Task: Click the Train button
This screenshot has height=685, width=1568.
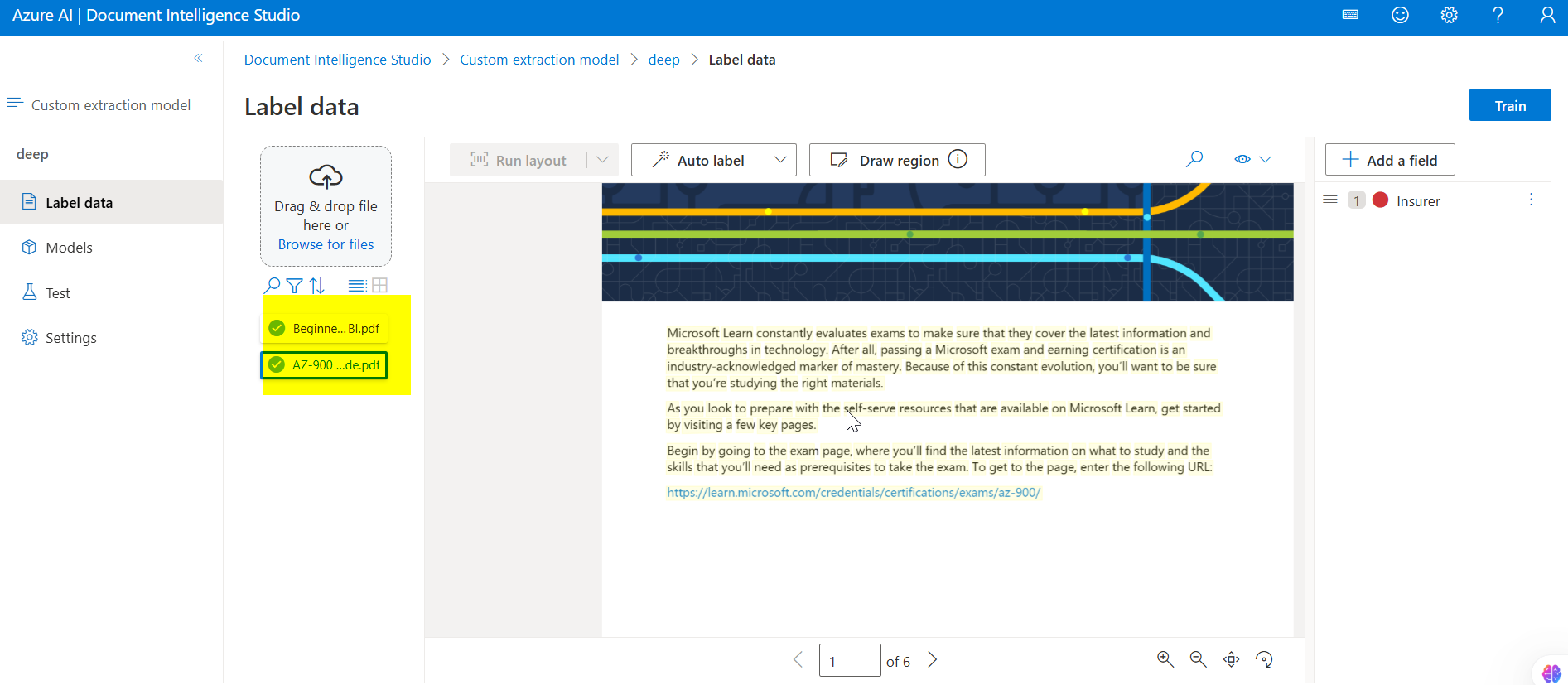Action: coord(1510,105)
